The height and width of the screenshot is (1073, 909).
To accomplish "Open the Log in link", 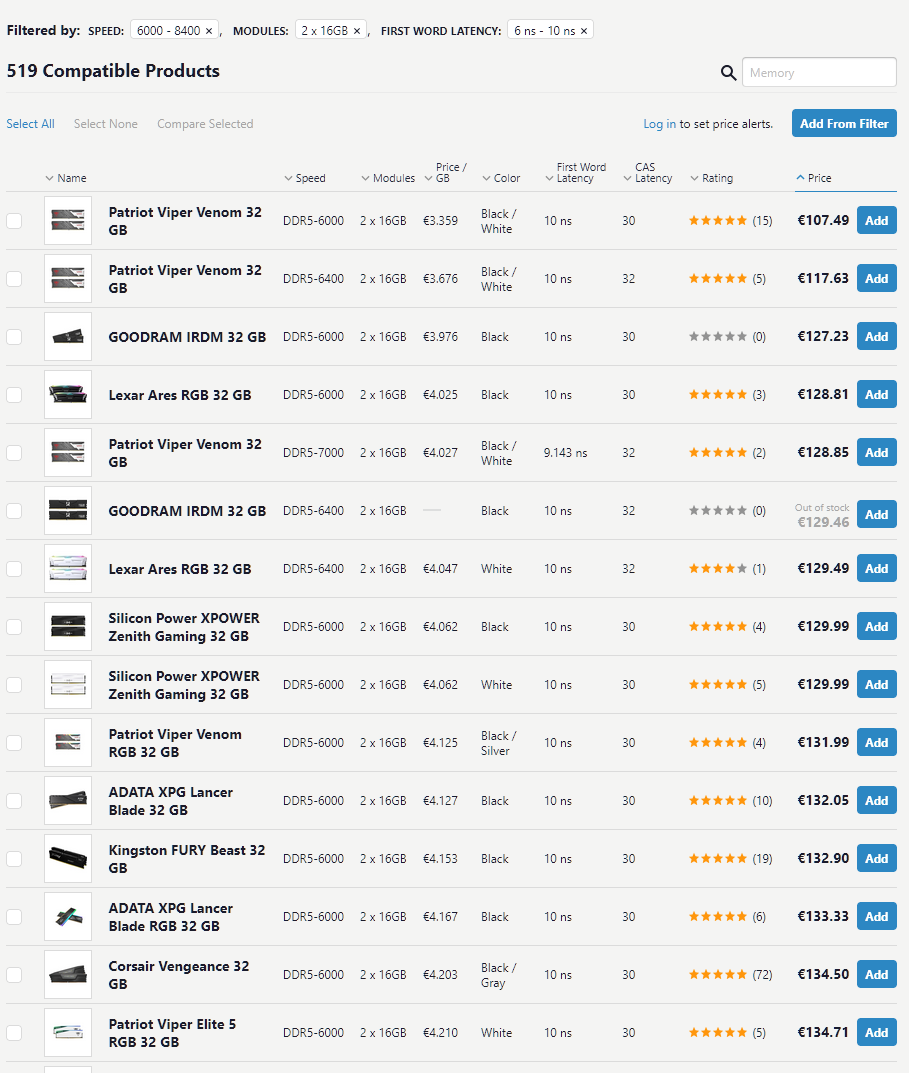I will tap(659, 124).
